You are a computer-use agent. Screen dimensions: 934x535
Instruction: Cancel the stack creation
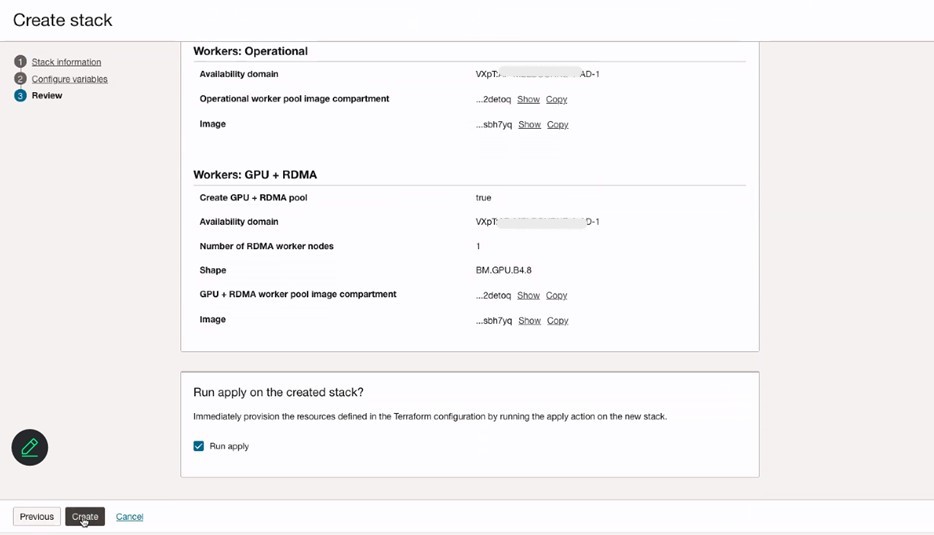129,517
